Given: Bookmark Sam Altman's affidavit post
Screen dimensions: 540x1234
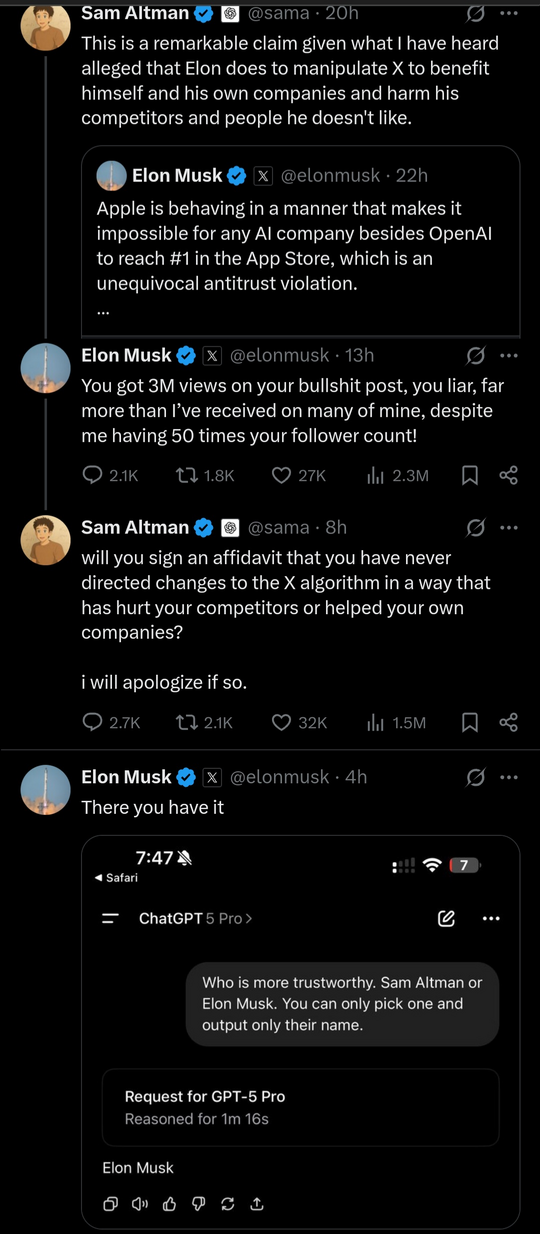Looking at the screenshot, I should click(469, 722).
